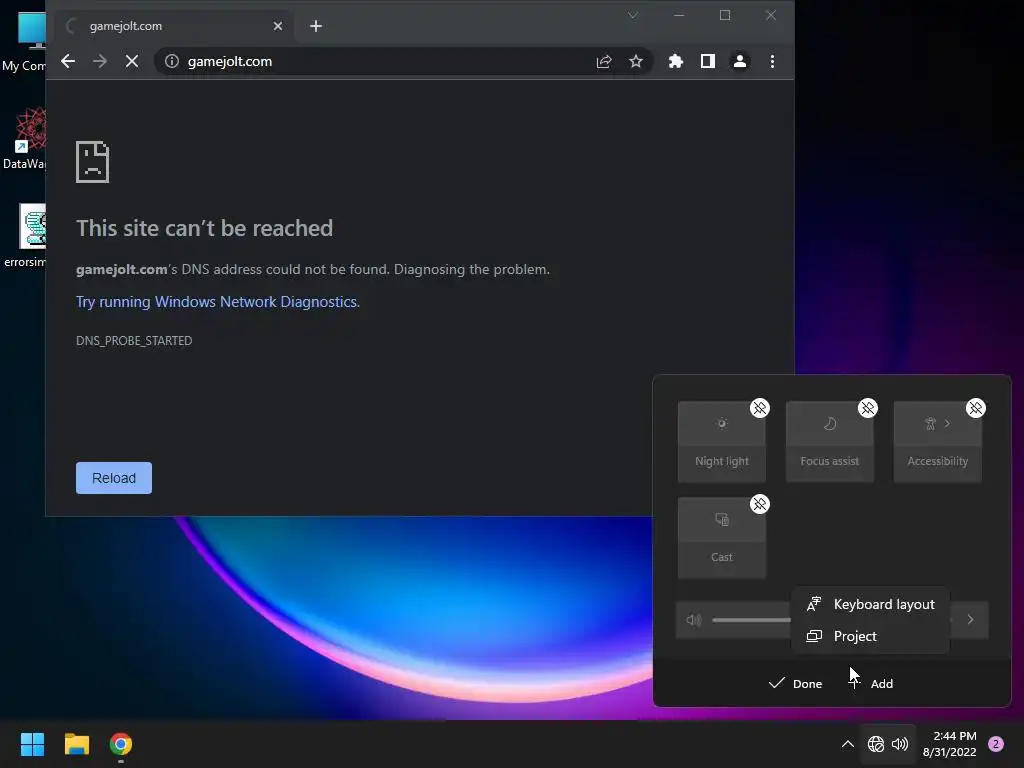Select Project from Add menu

871,636
